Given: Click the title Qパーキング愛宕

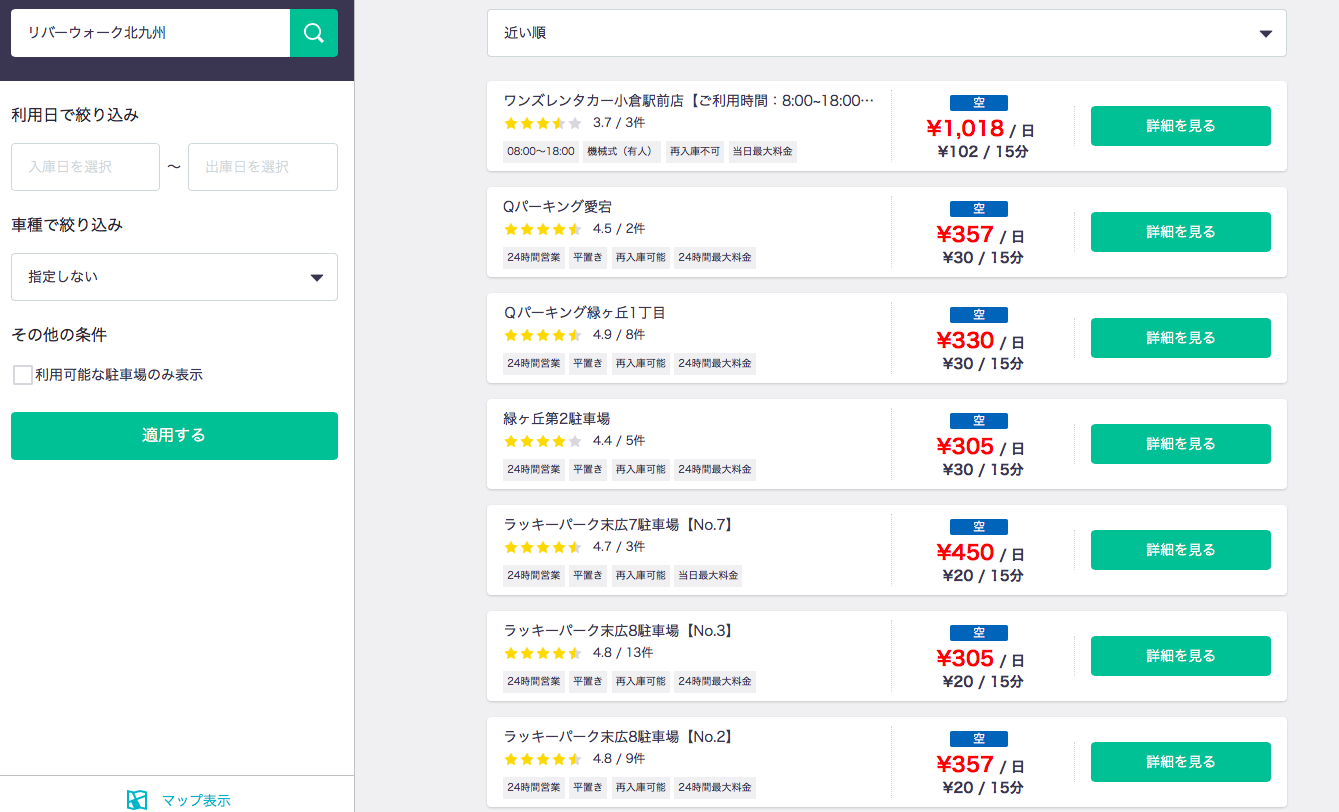Looking at the screenshot, I should click(x=558, y=207).
